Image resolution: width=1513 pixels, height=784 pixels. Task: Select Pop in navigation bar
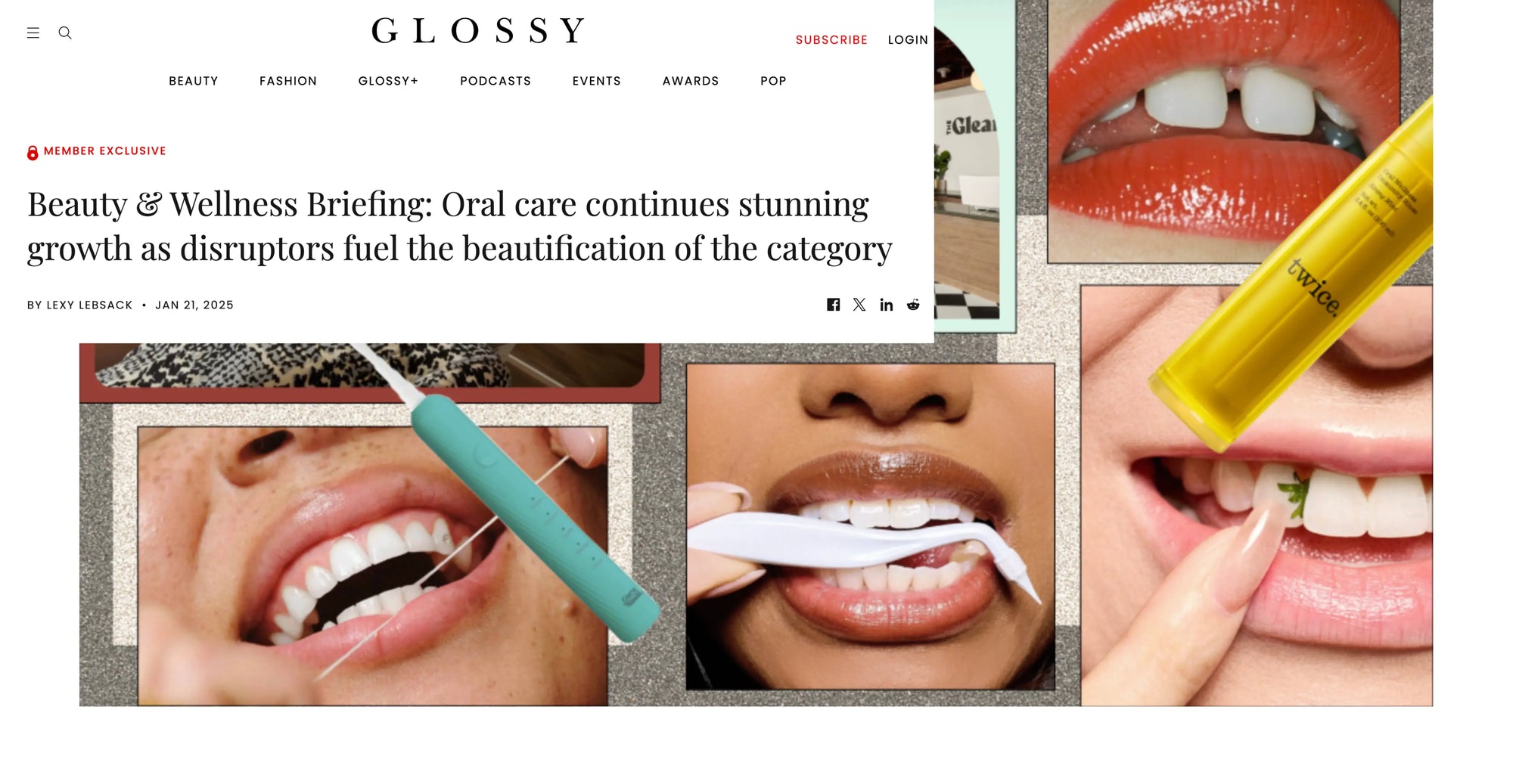773,81
